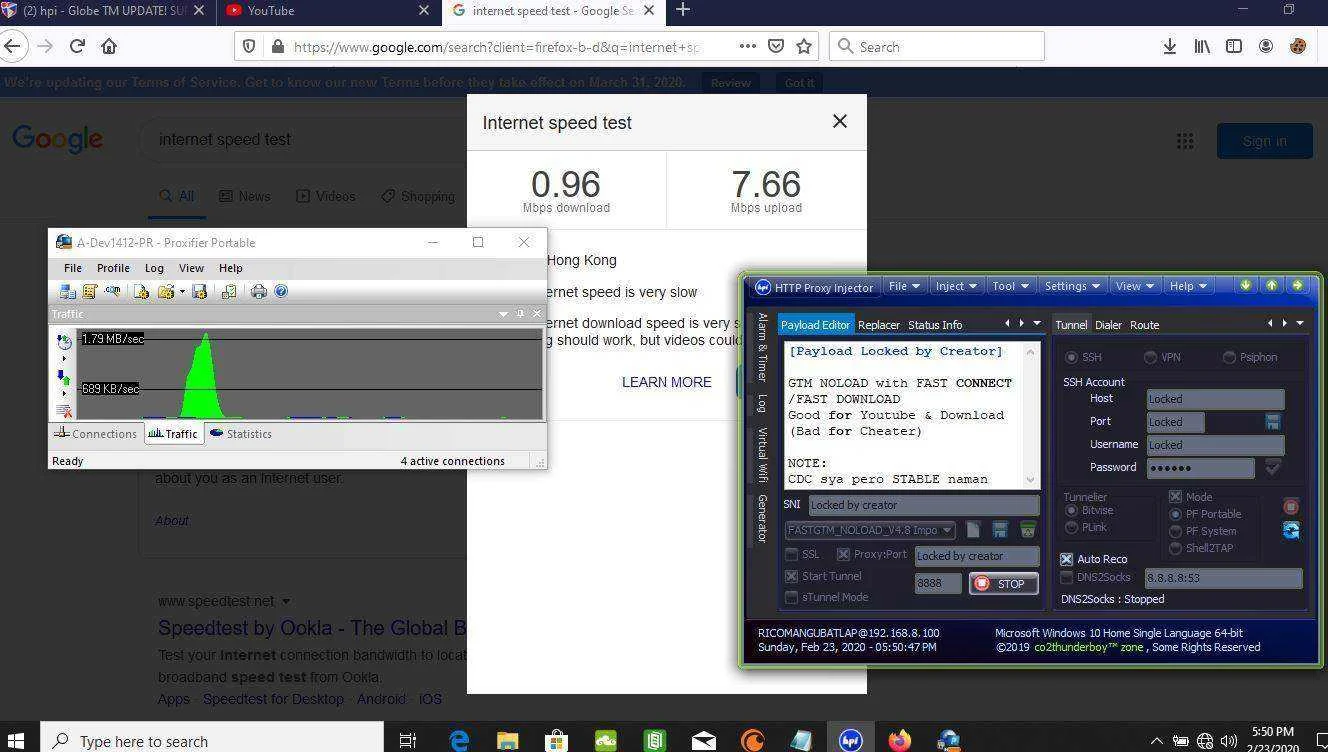Click the Review terms button
The height and width of the screenshot is (752, 1328).
(730, 83)
